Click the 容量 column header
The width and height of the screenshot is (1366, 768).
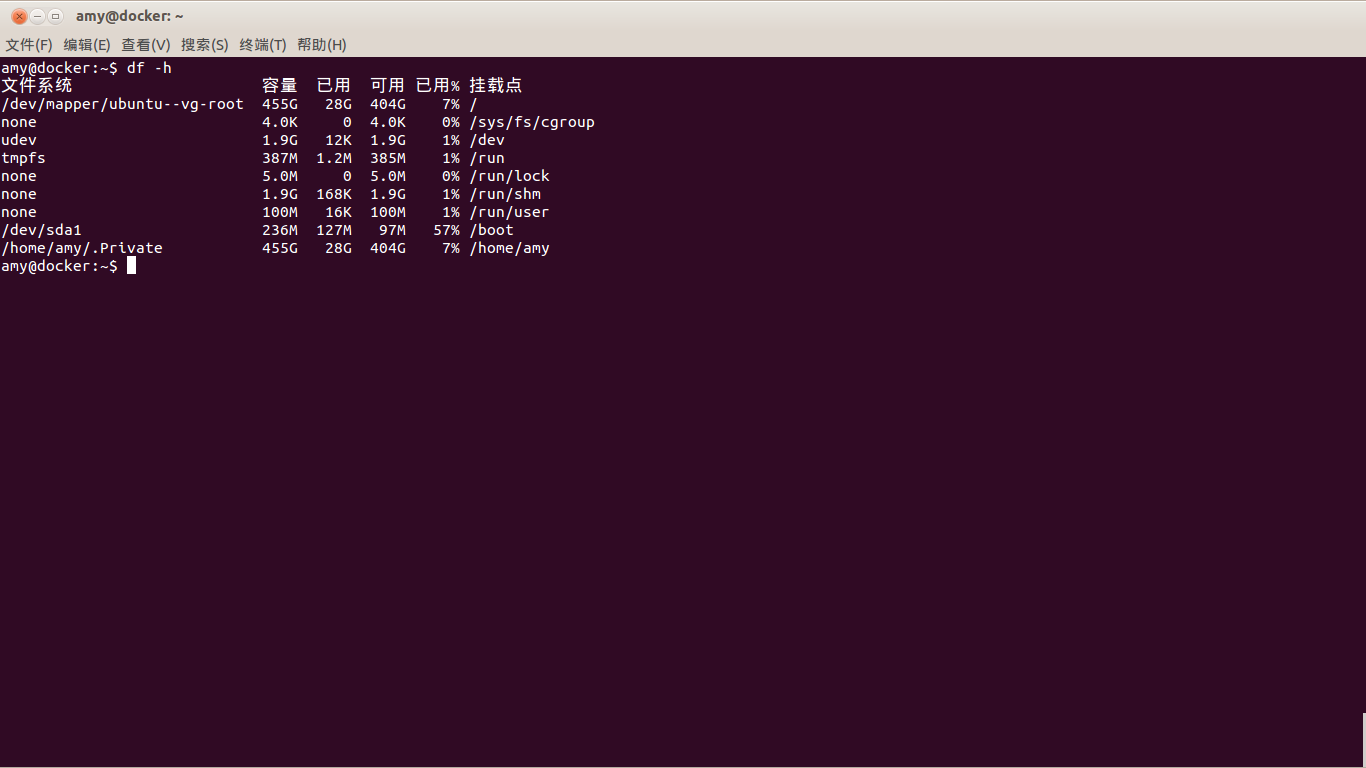[280, 86]
